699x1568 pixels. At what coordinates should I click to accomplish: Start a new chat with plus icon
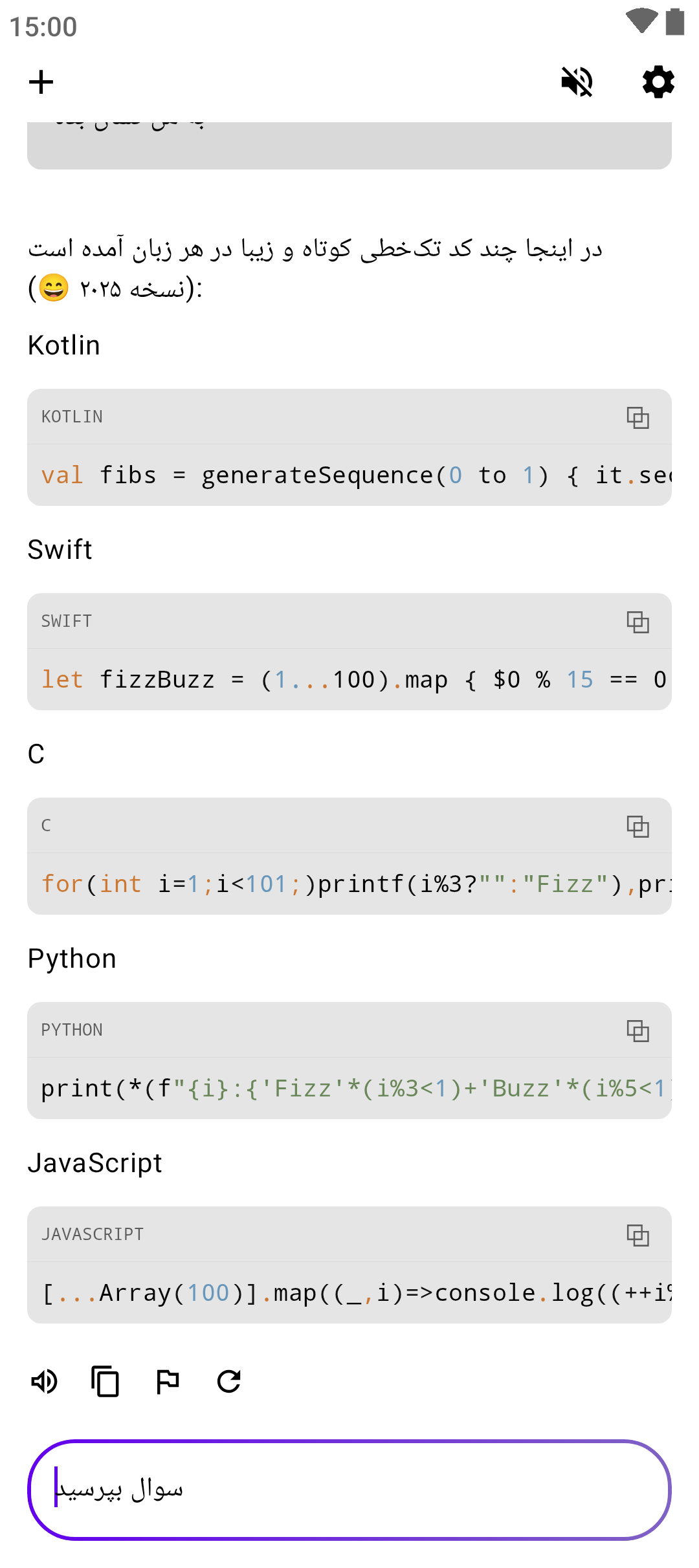(x=41, y=82)
